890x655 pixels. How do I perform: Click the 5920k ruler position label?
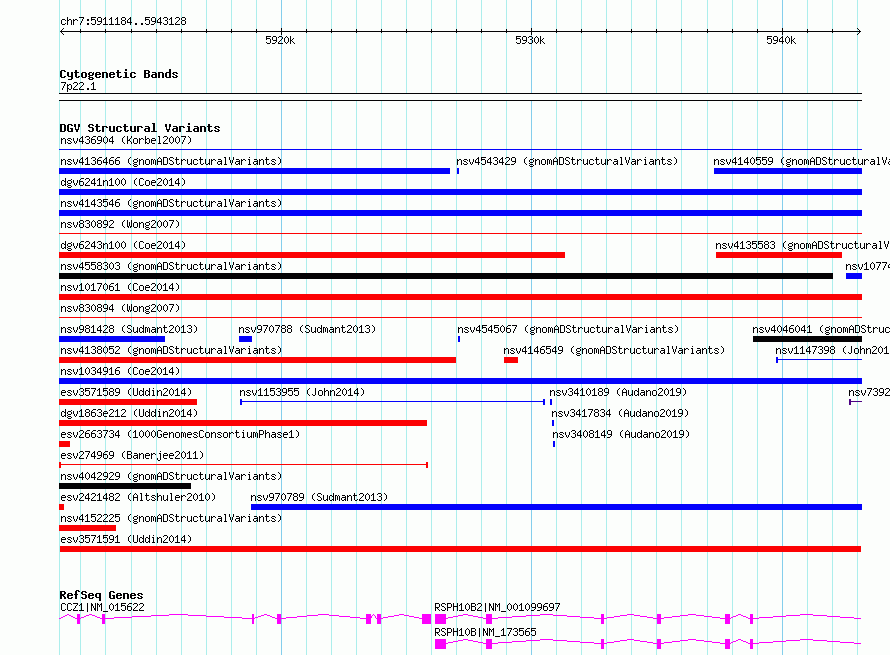click(x=280, y=40)
